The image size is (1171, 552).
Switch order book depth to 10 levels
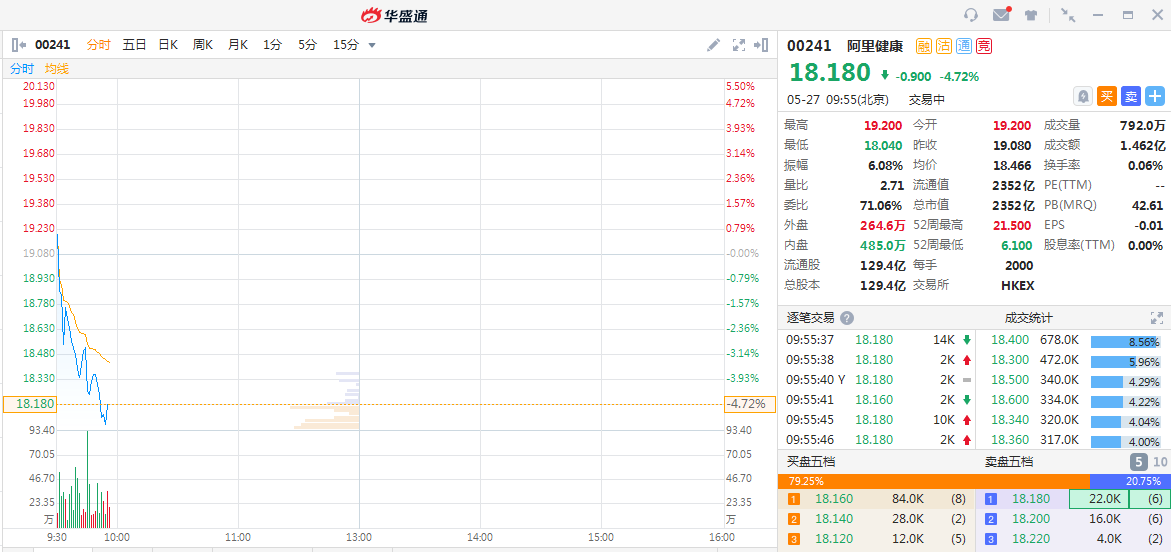tap(1160, 462)
